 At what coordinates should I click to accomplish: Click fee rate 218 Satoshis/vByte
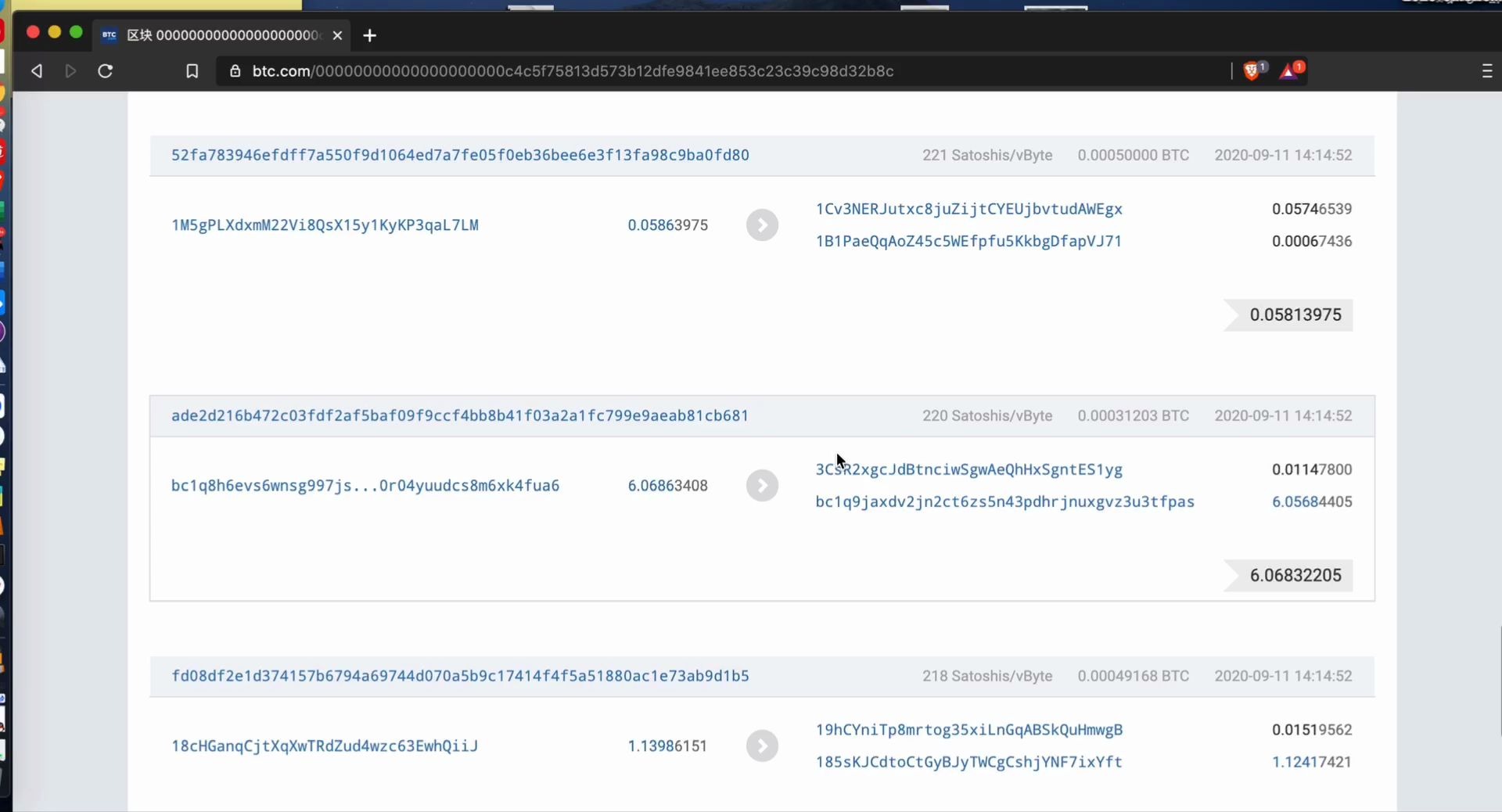click(987, 676)
